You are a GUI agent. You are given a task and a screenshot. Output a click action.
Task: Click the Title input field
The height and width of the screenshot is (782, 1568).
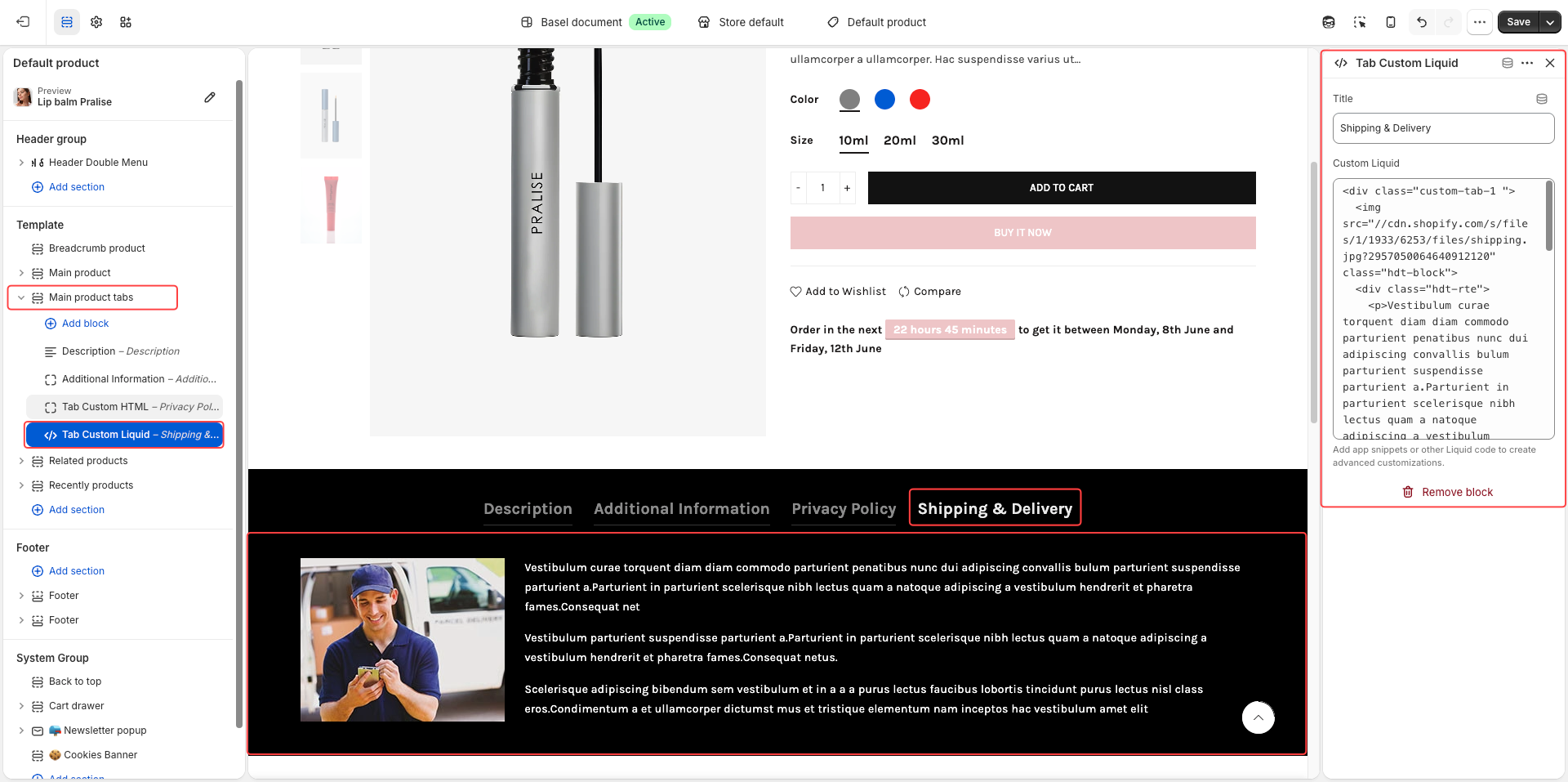(x=1443, y=128)
